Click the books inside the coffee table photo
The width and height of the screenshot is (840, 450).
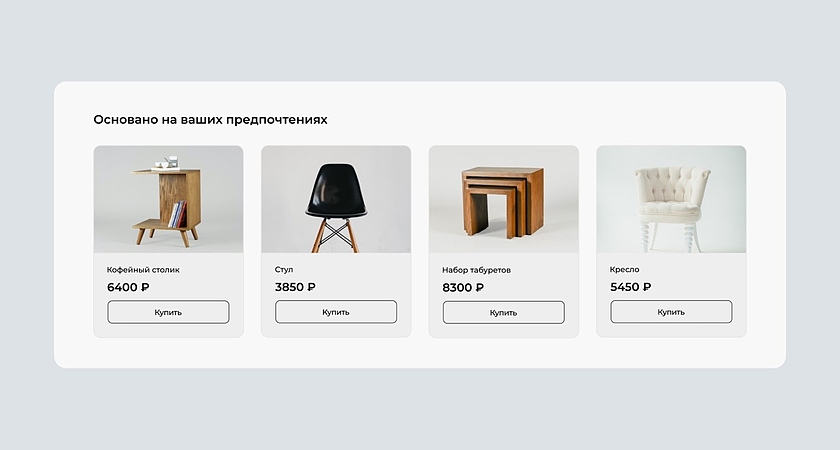click(177, 214)
